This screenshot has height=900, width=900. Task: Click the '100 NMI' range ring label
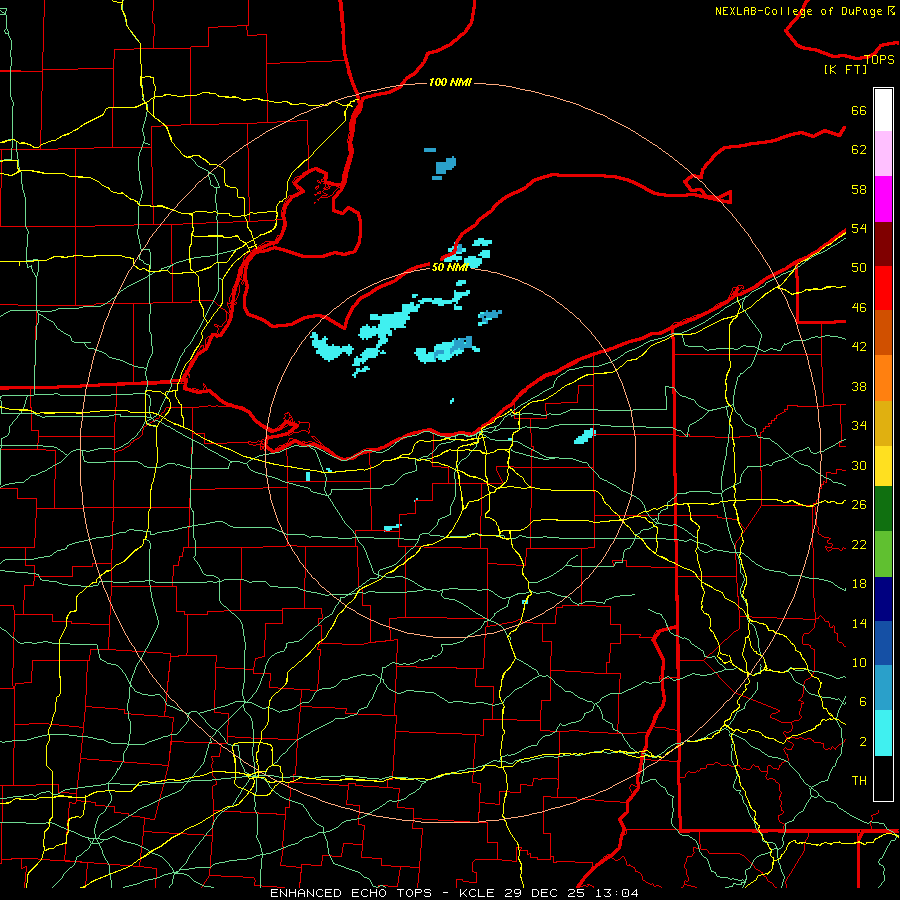click(450, 83)
